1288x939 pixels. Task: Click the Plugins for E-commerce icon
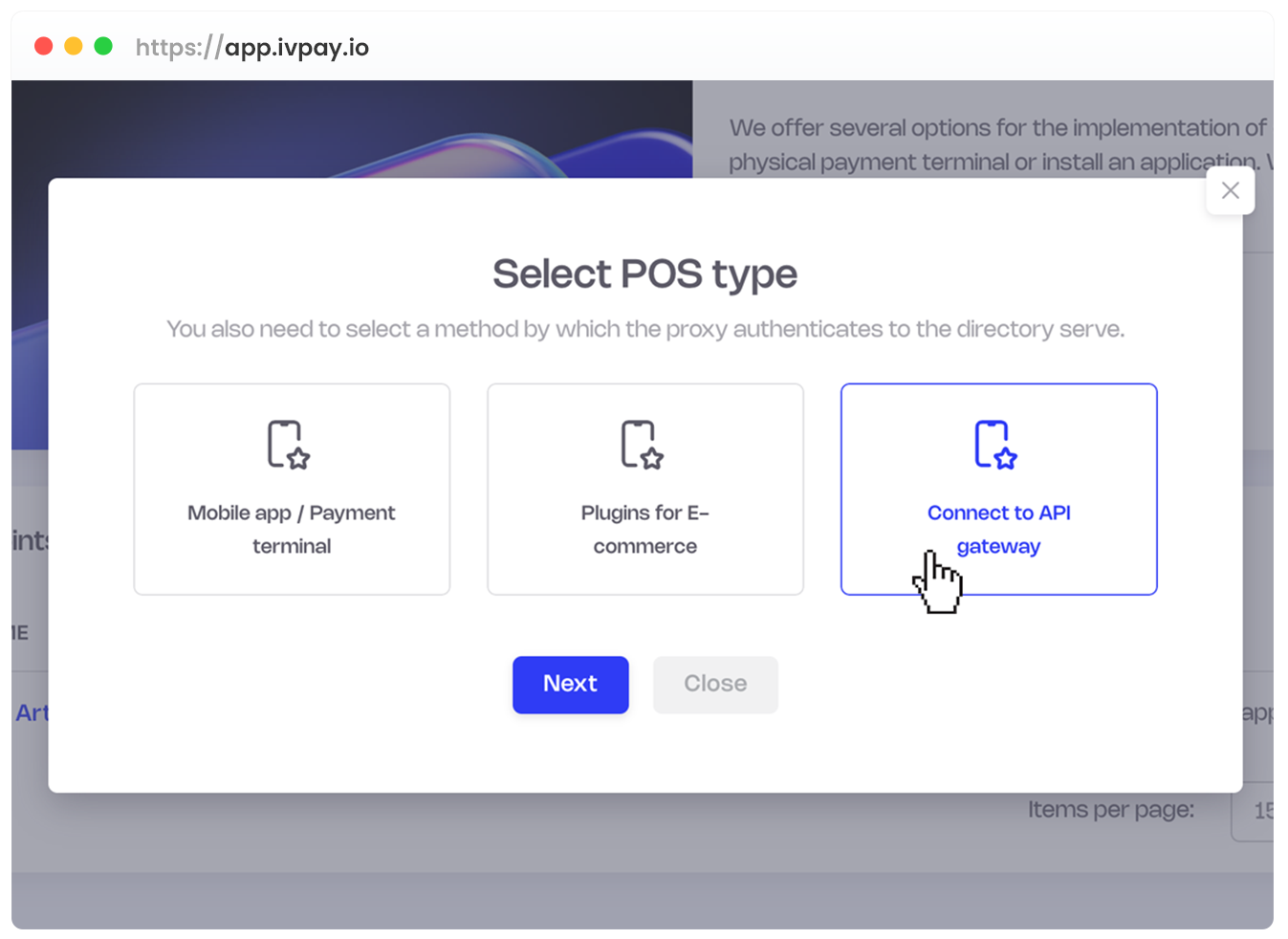click(x=643, y=445)
